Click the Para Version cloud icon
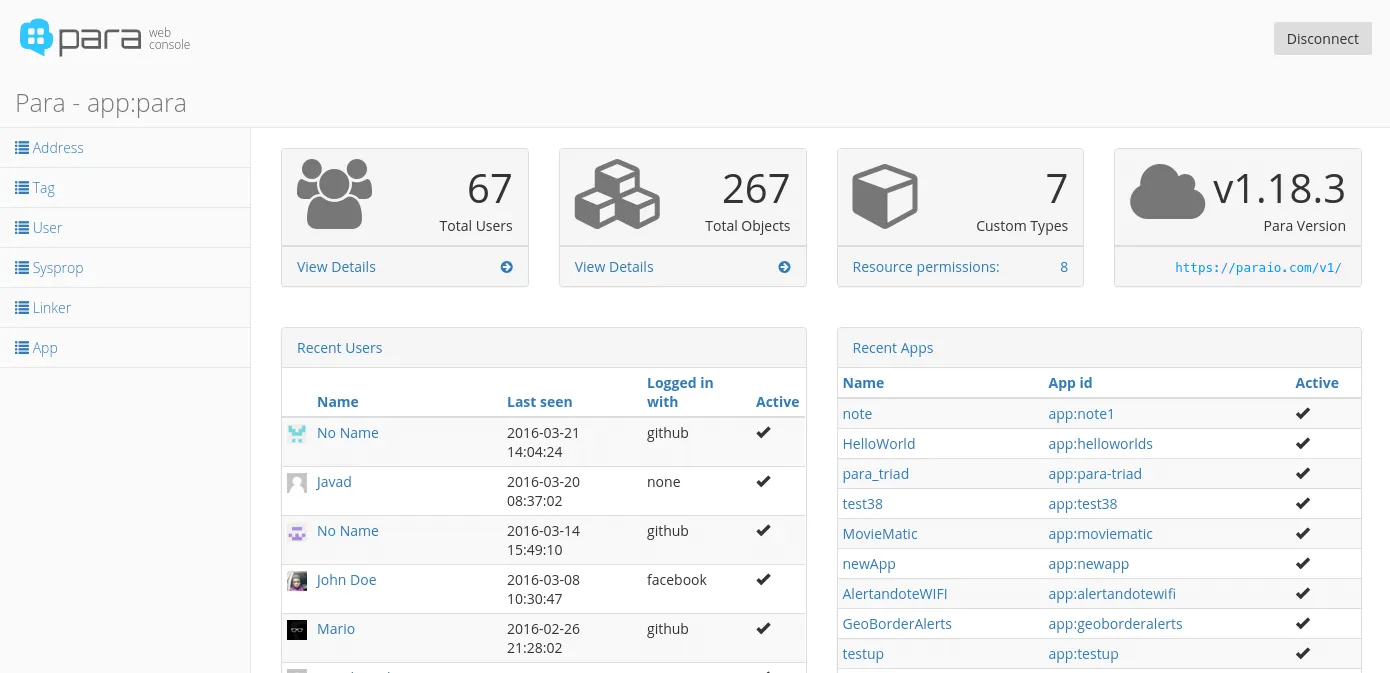The height and width of the screenshot is (673, 1390). (x=1166, y=191)
